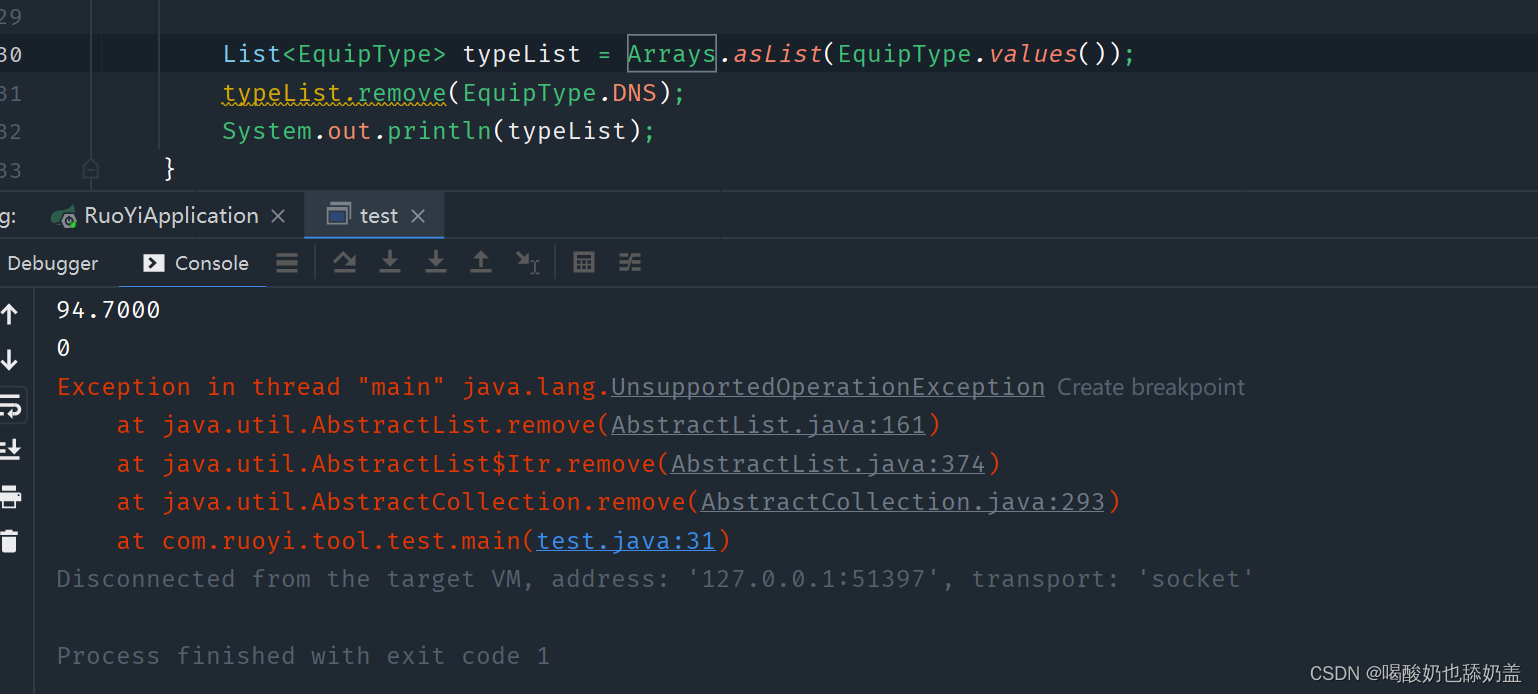The width and height of the screenshot is (1538, 694).
Task: Open test.java:31 from the stack trace
Action: coord(625,539)
